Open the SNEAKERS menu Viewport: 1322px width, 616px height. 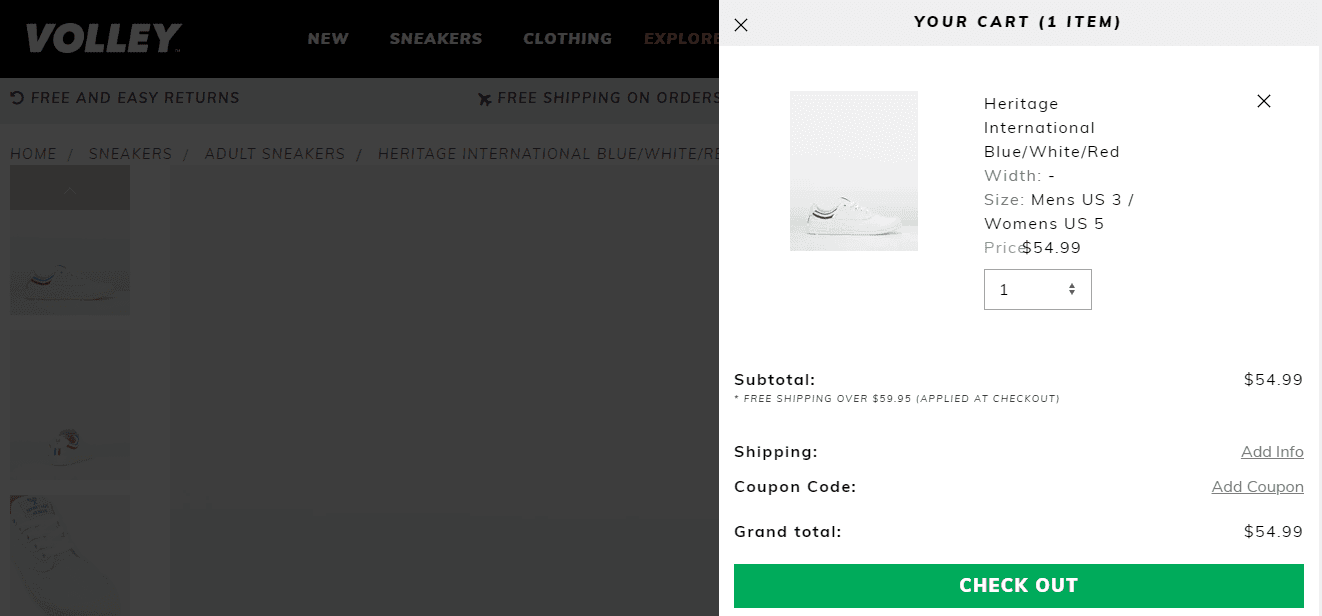pos(436,39)
